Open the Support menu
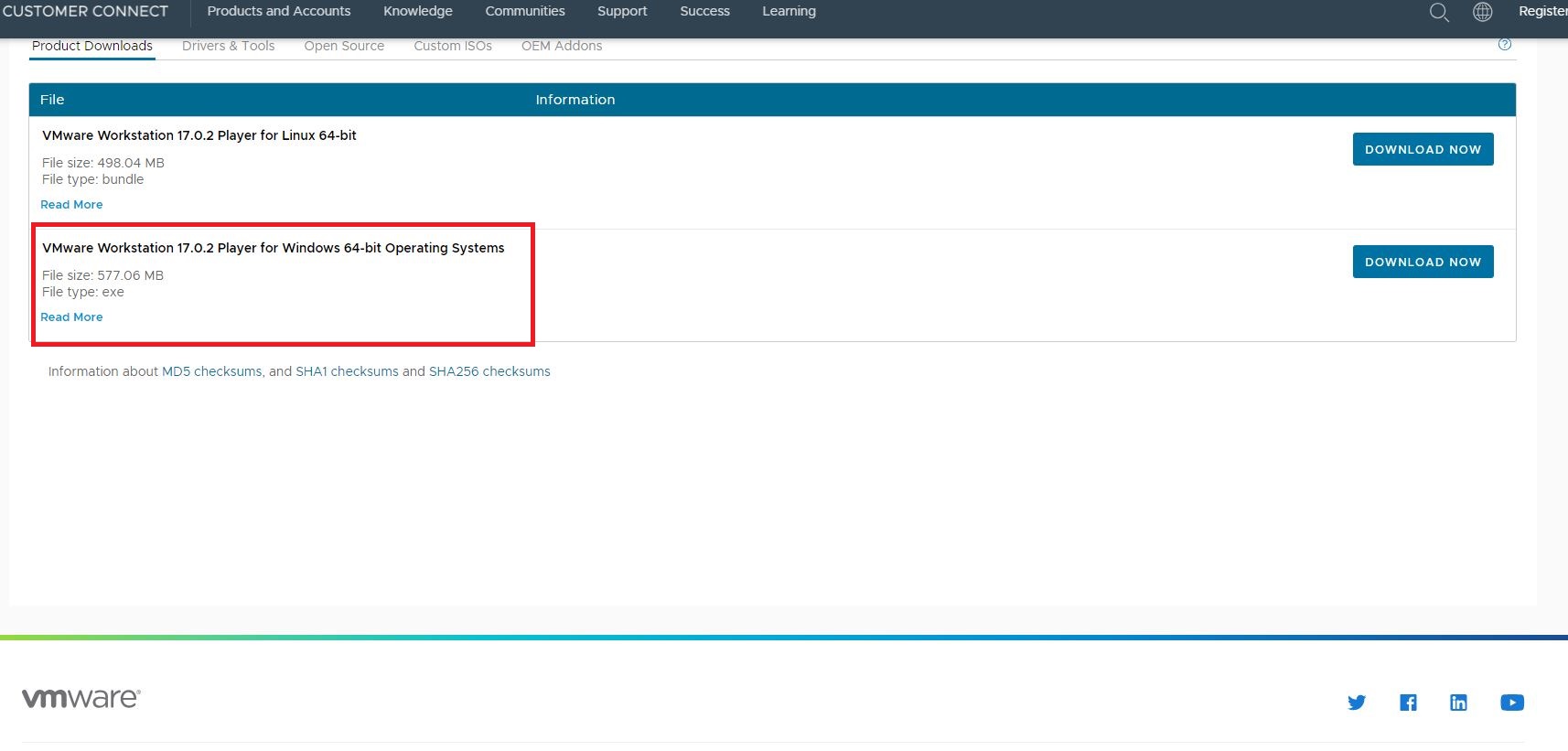 (x=622, y=11)
